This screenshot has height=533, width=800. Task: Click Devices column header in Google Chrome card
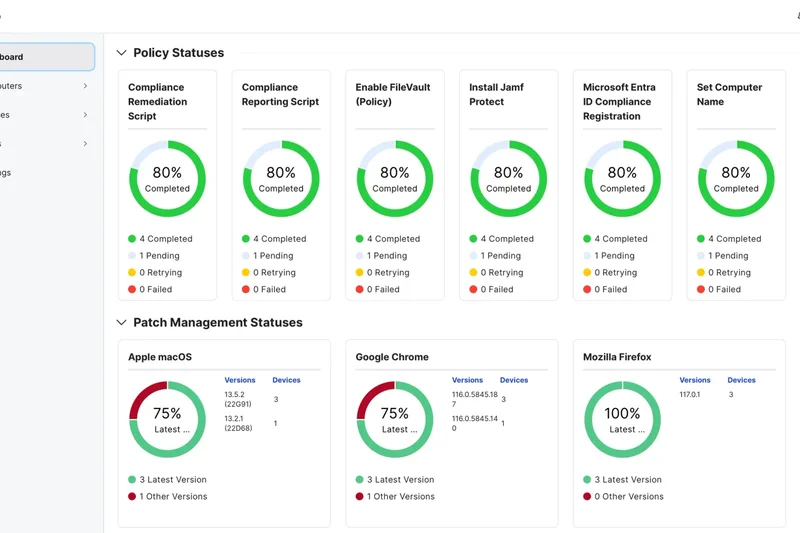(x=514, y=380)
